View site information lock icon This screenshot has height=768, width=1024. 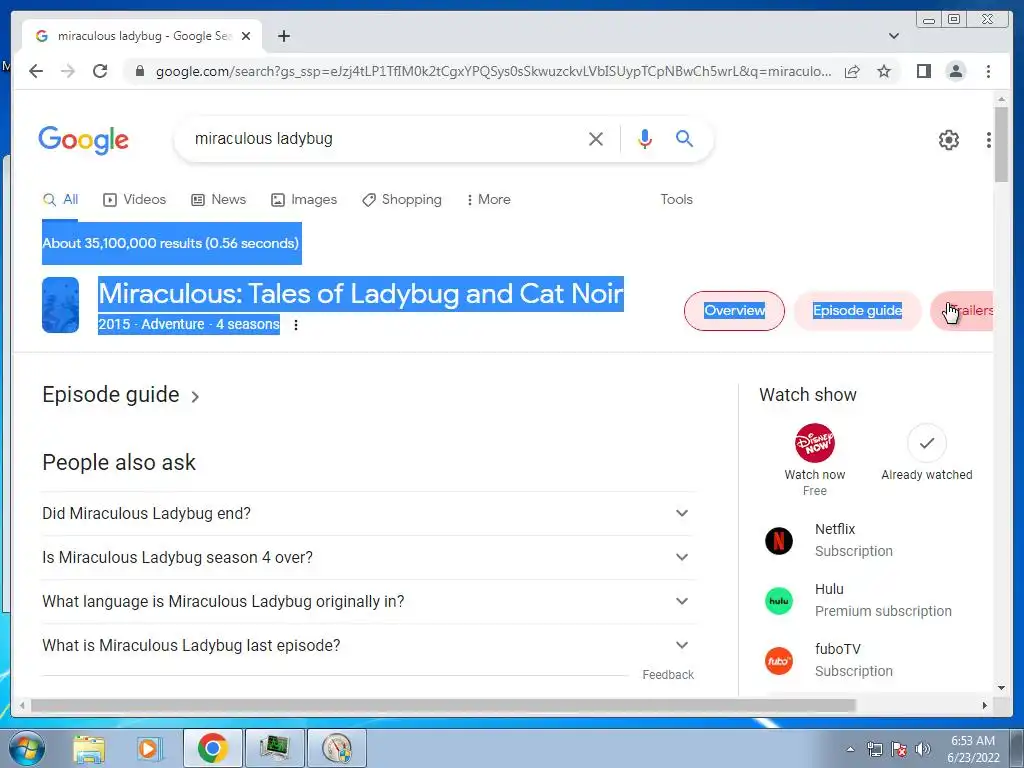tap(139, 71)
